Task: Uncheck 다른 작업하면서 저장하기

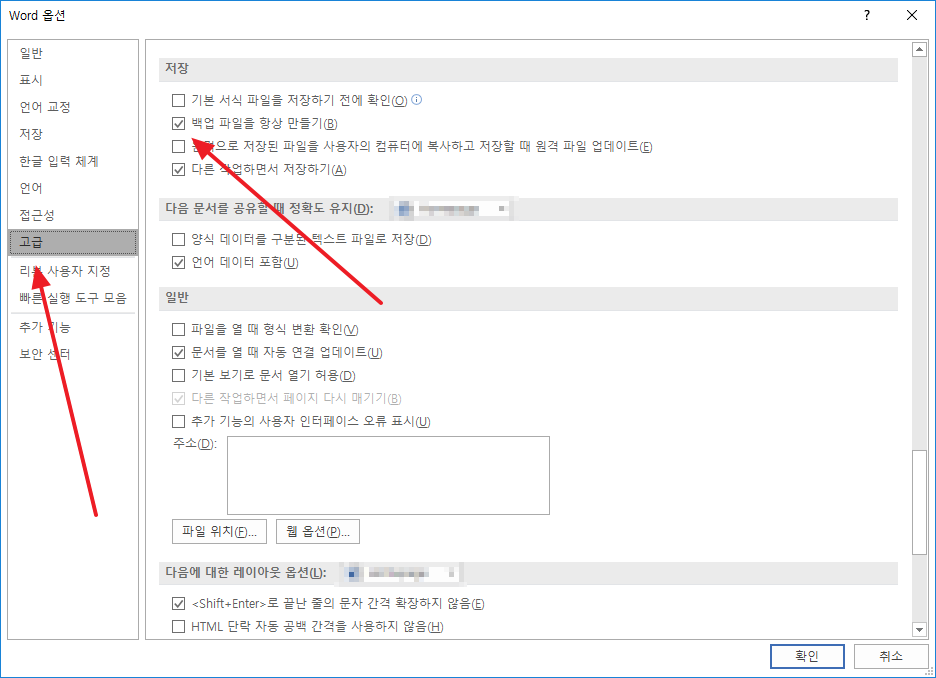Action: (x=178, y=170)
